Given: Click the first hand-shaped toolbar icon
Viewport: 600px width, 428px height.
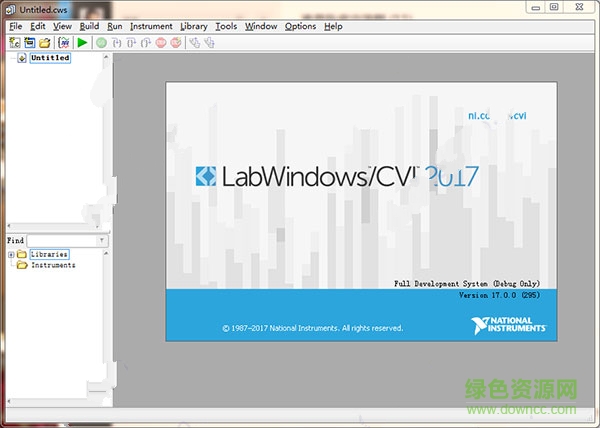Looking at the screenshot, I should (195, 42).
